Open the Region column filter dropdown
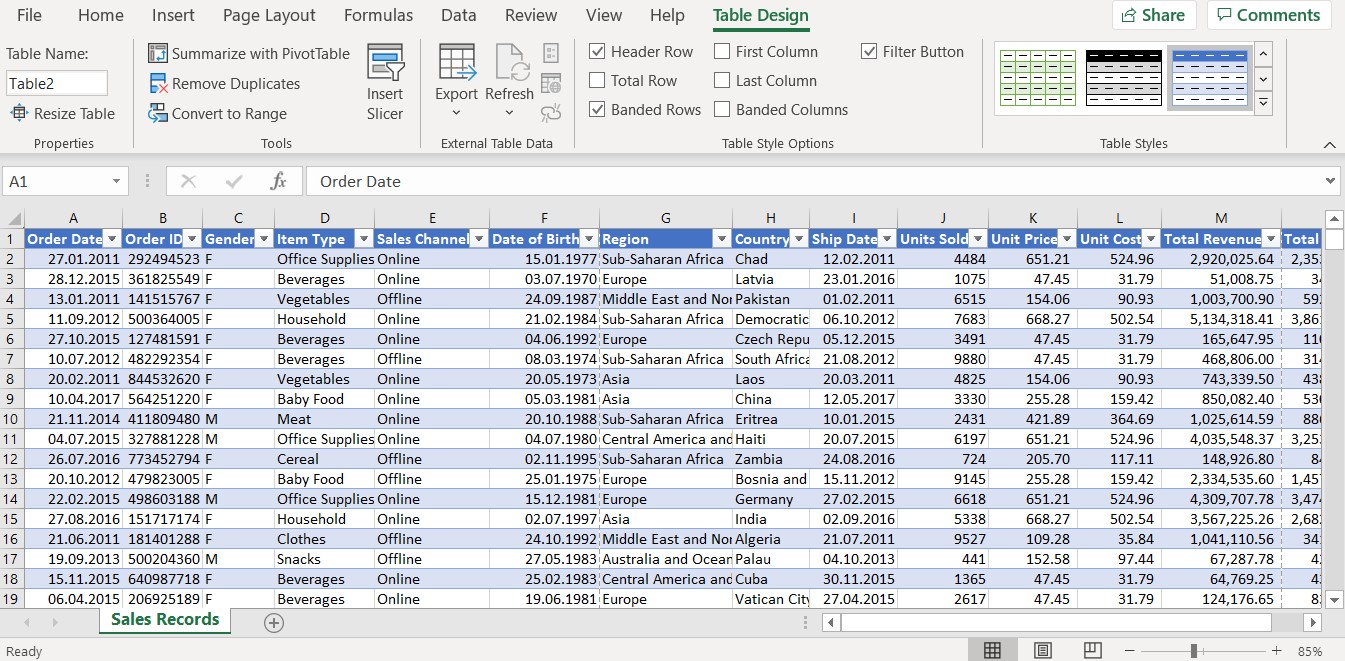Viewport: 1345px width, 661px height. 721,239
